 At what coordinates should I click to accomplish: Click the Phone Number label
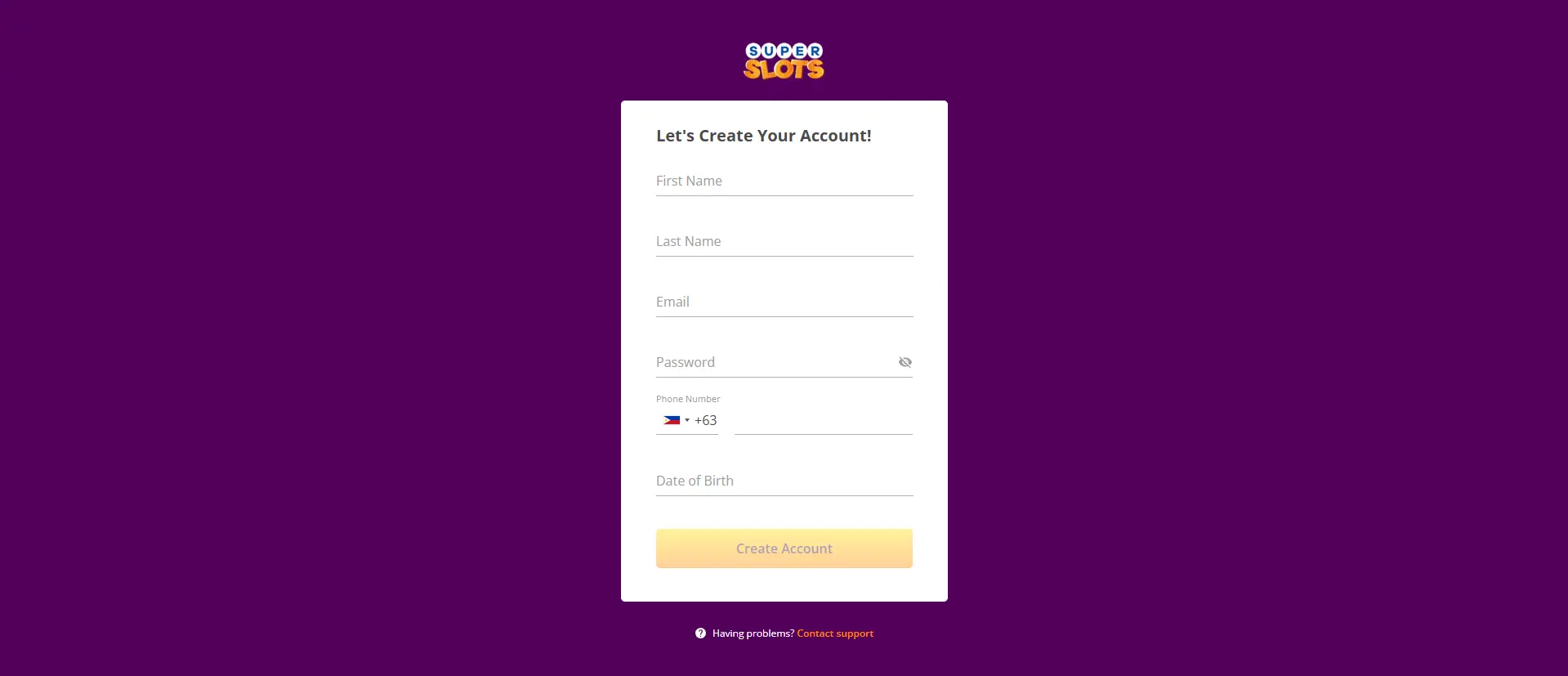pos(687,399)
